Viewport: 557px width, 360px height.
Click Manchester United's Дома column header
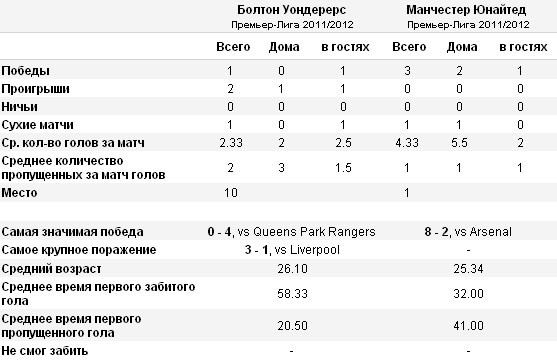point(462,47)
